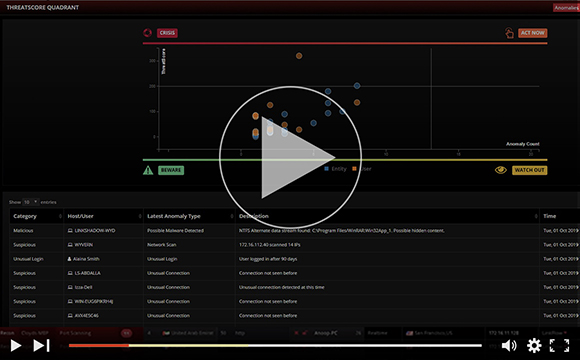Click the act now hand icon
This screenshot has width=580, height=360.
coord(509,33)
